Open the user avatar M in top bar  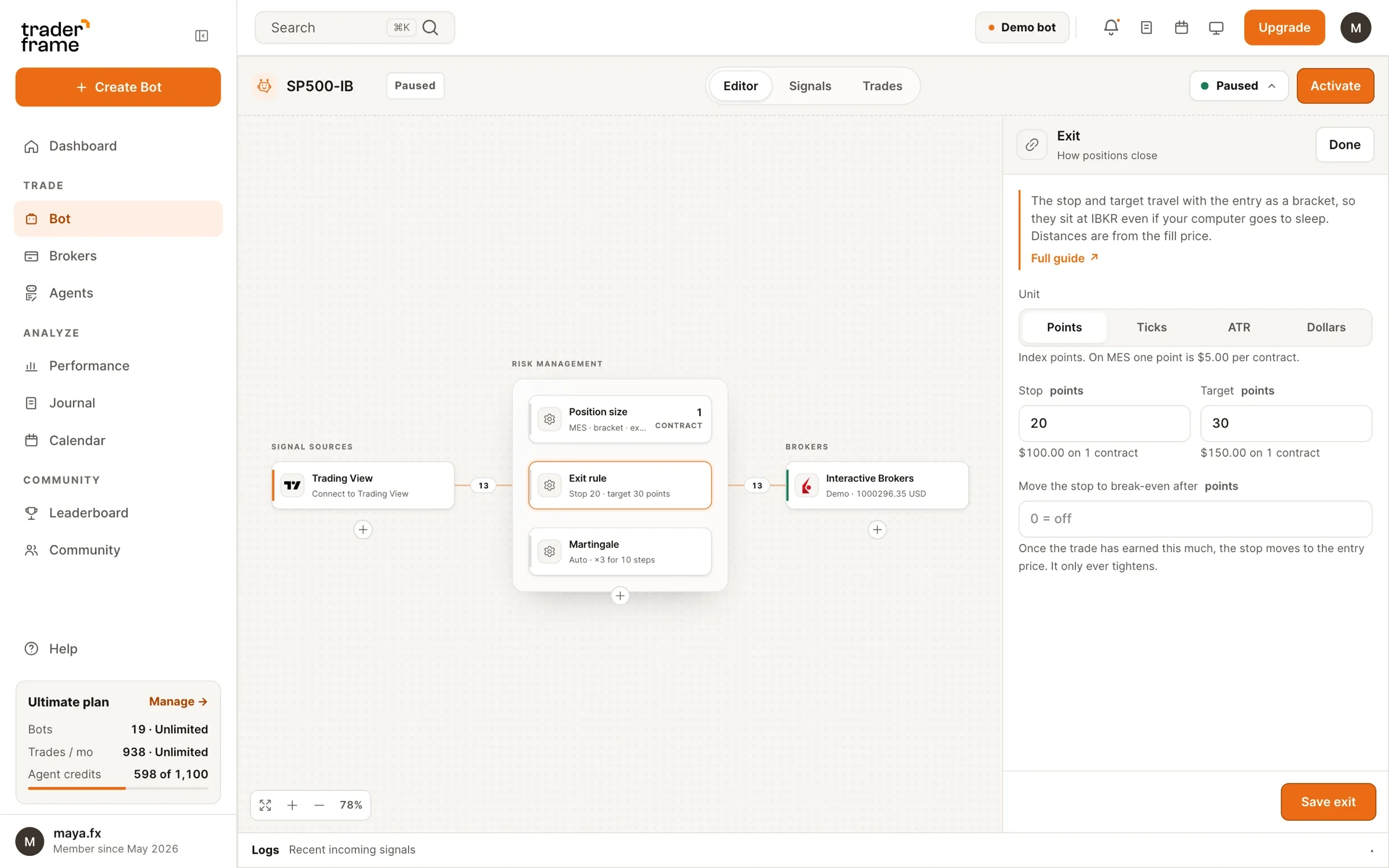coord(1355,27)
